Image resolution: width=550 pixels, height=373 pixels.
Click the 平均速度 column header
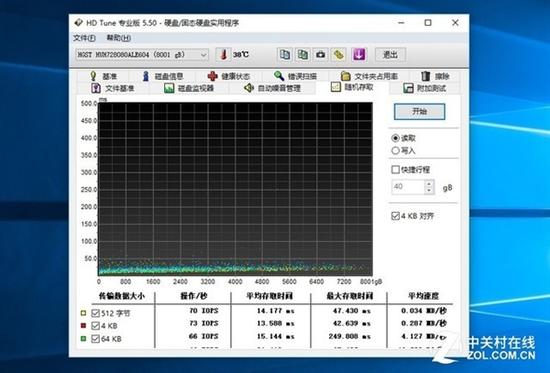[423, 296]
